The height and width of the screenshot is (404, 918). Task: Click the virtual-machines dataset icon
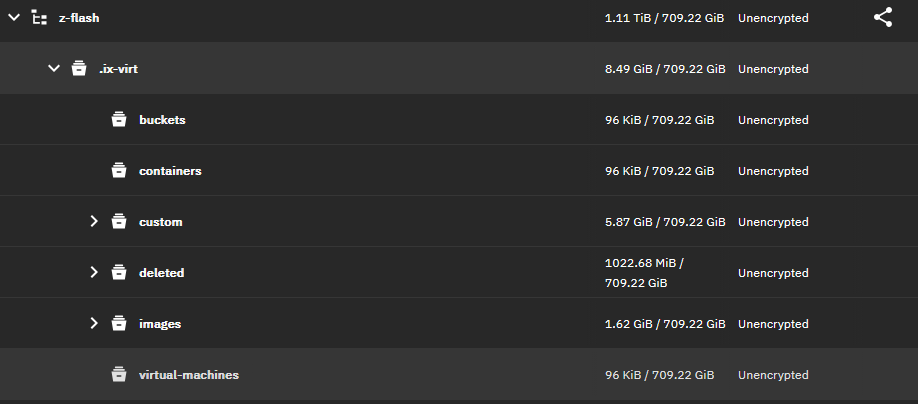tap(119, 374)
